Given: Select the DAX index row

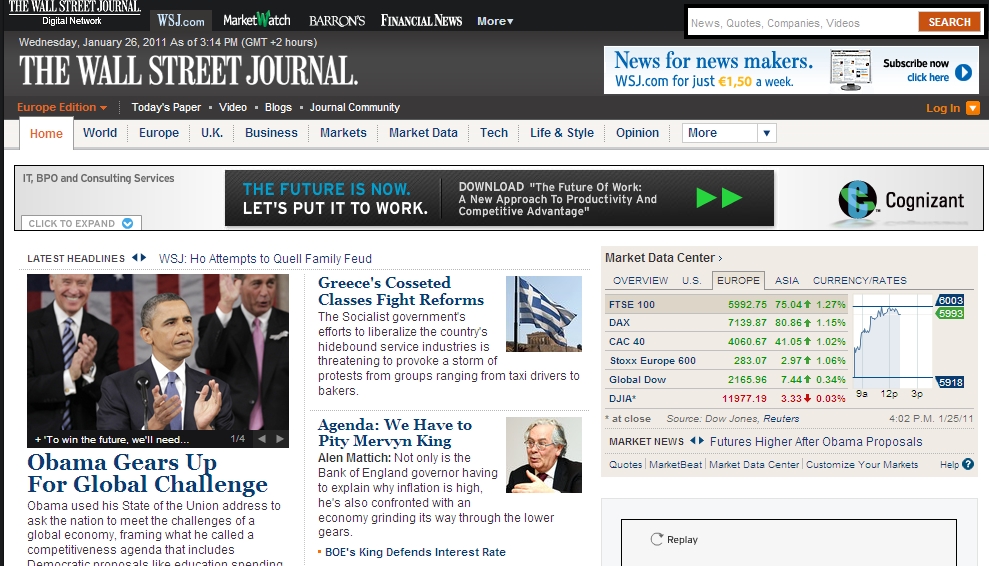Looking at the screenshot, I should click(x=727, y=322).
